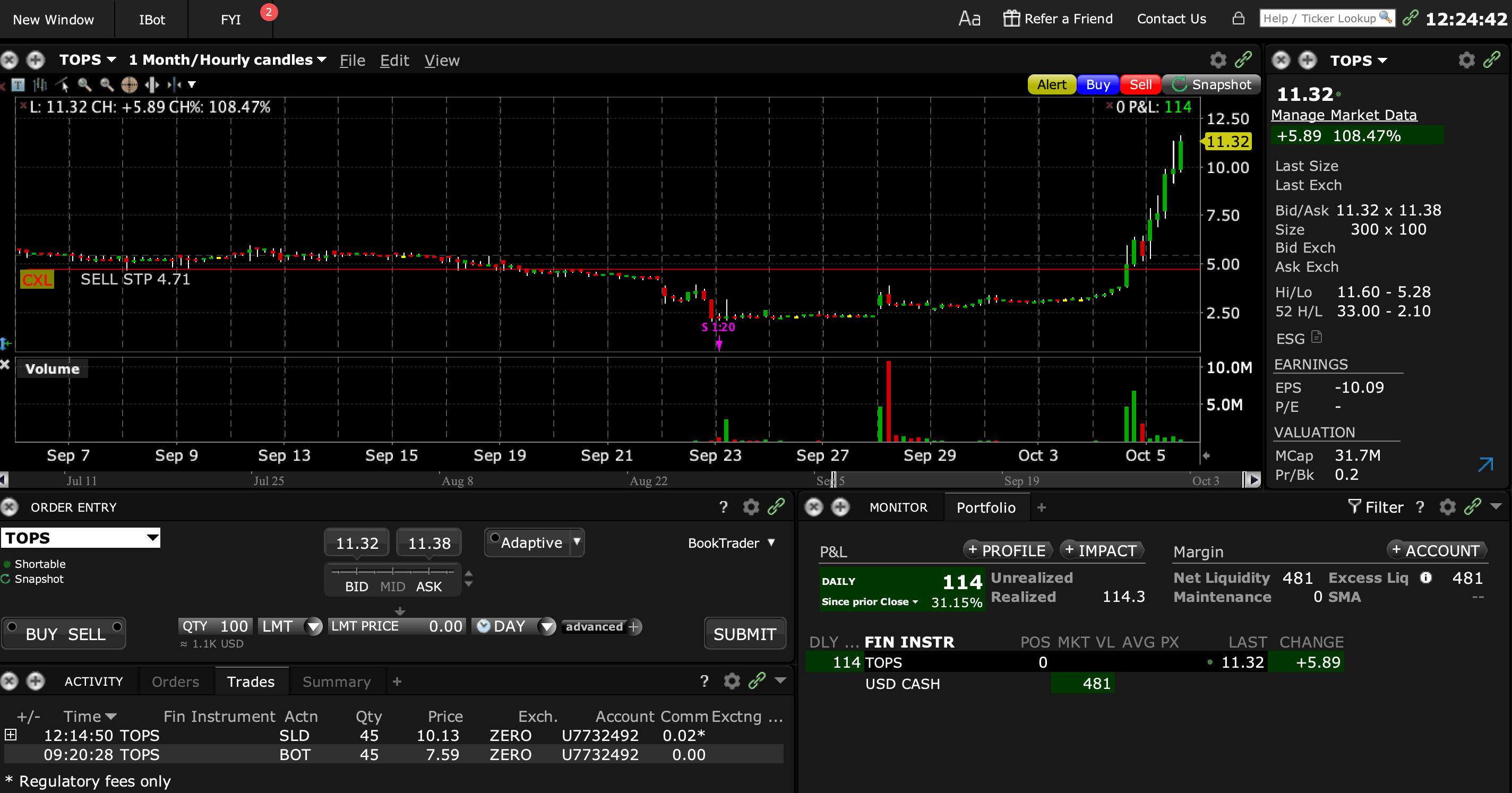Open the Manage Market Data link
Screen dimensions: 1512x793
click(1344, 115)
